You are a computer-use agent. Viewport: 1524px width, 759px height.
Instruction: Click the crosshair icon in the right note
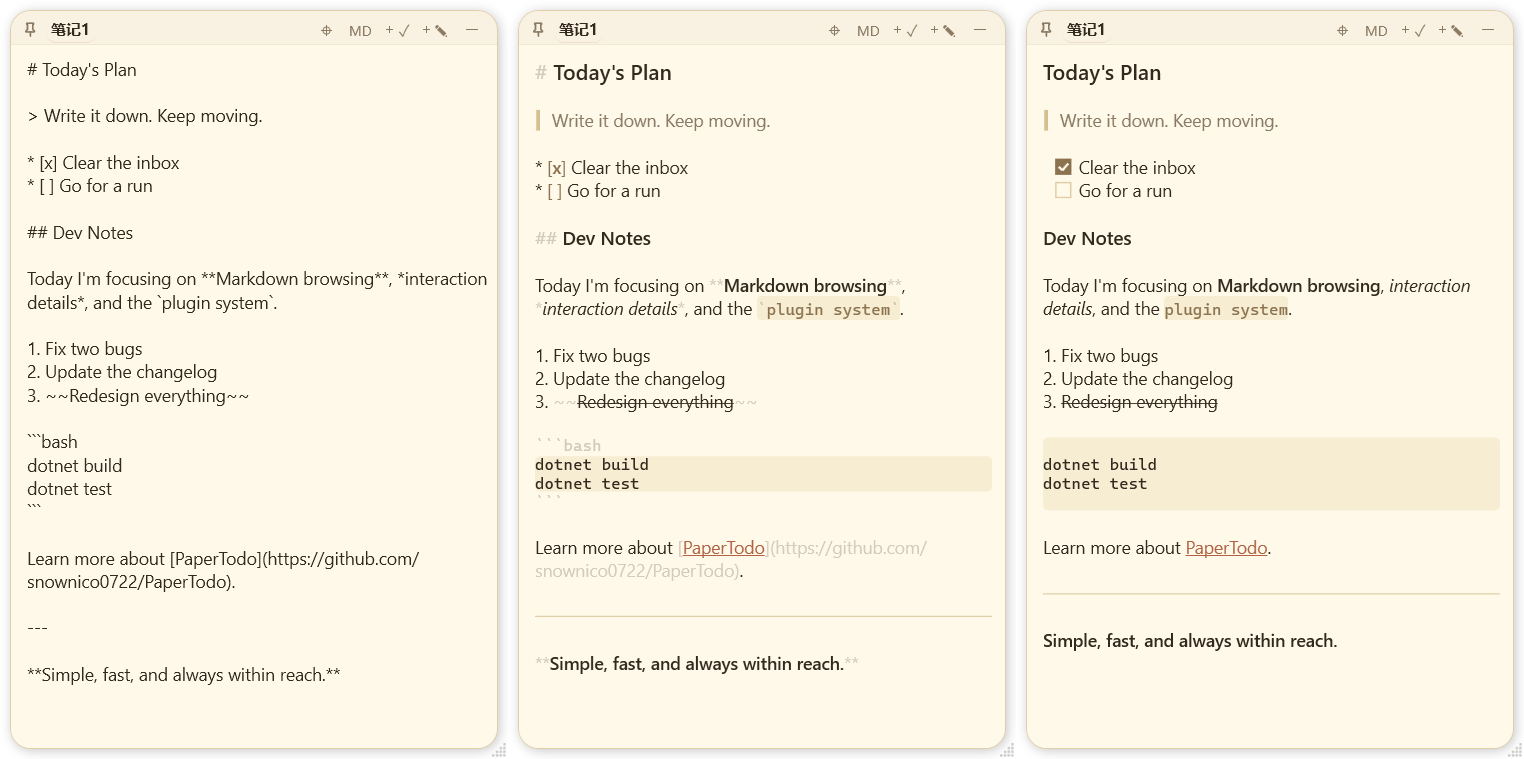point(1342,30)
